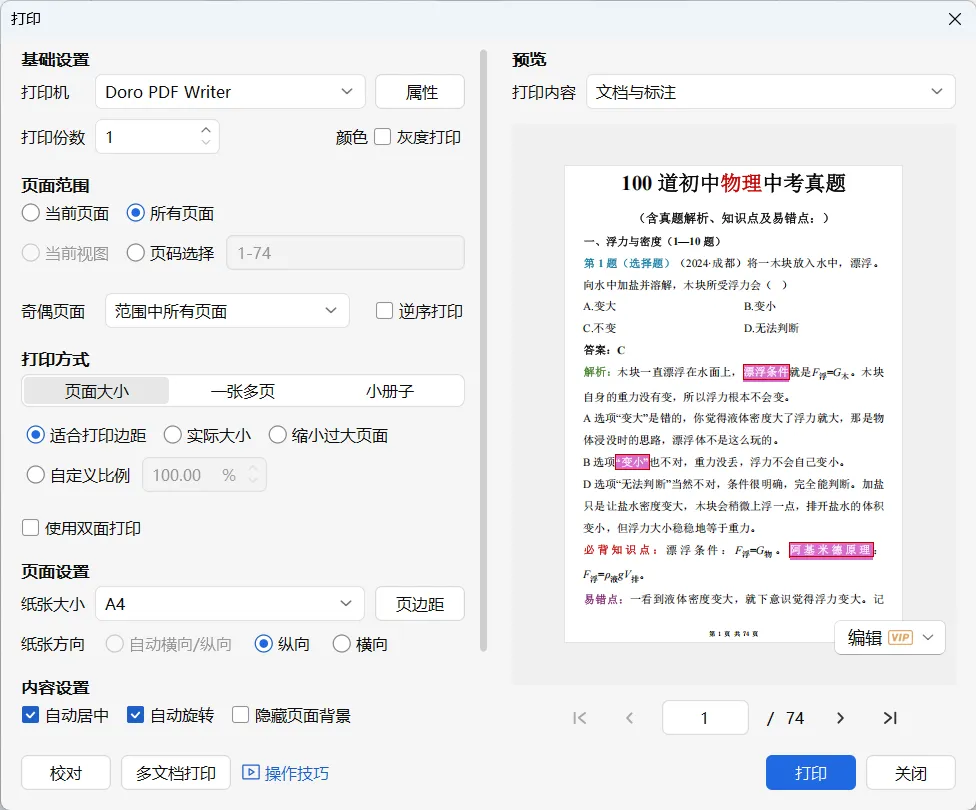Go to next preview page
Screen dimensions: 976x810
(840, 718)
